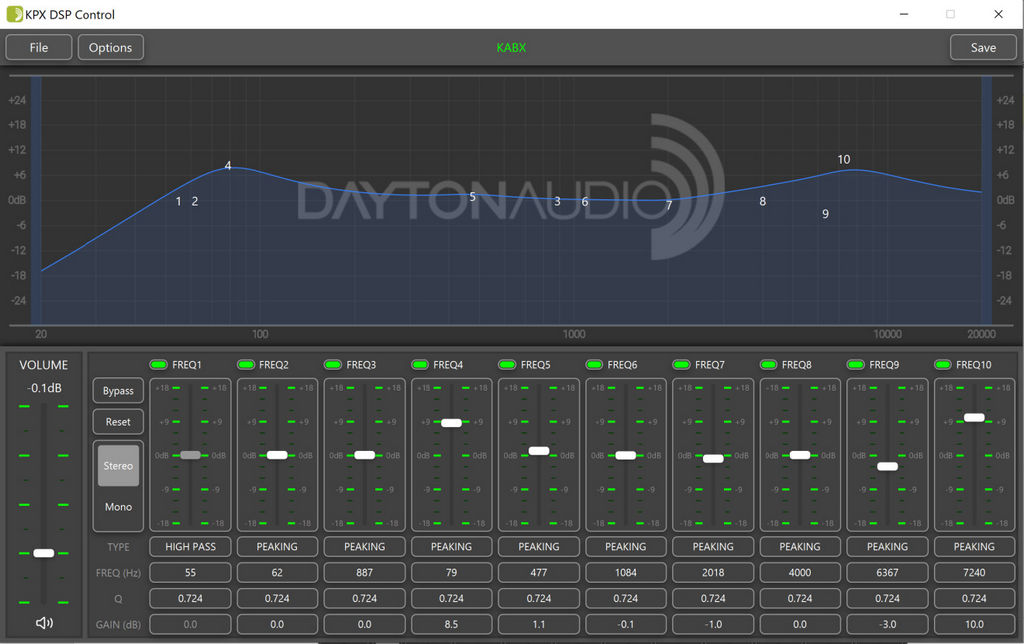The image size is (1024, 644).
Task: Click the FREQ2 gain slider handle
Action: [277, 455]
